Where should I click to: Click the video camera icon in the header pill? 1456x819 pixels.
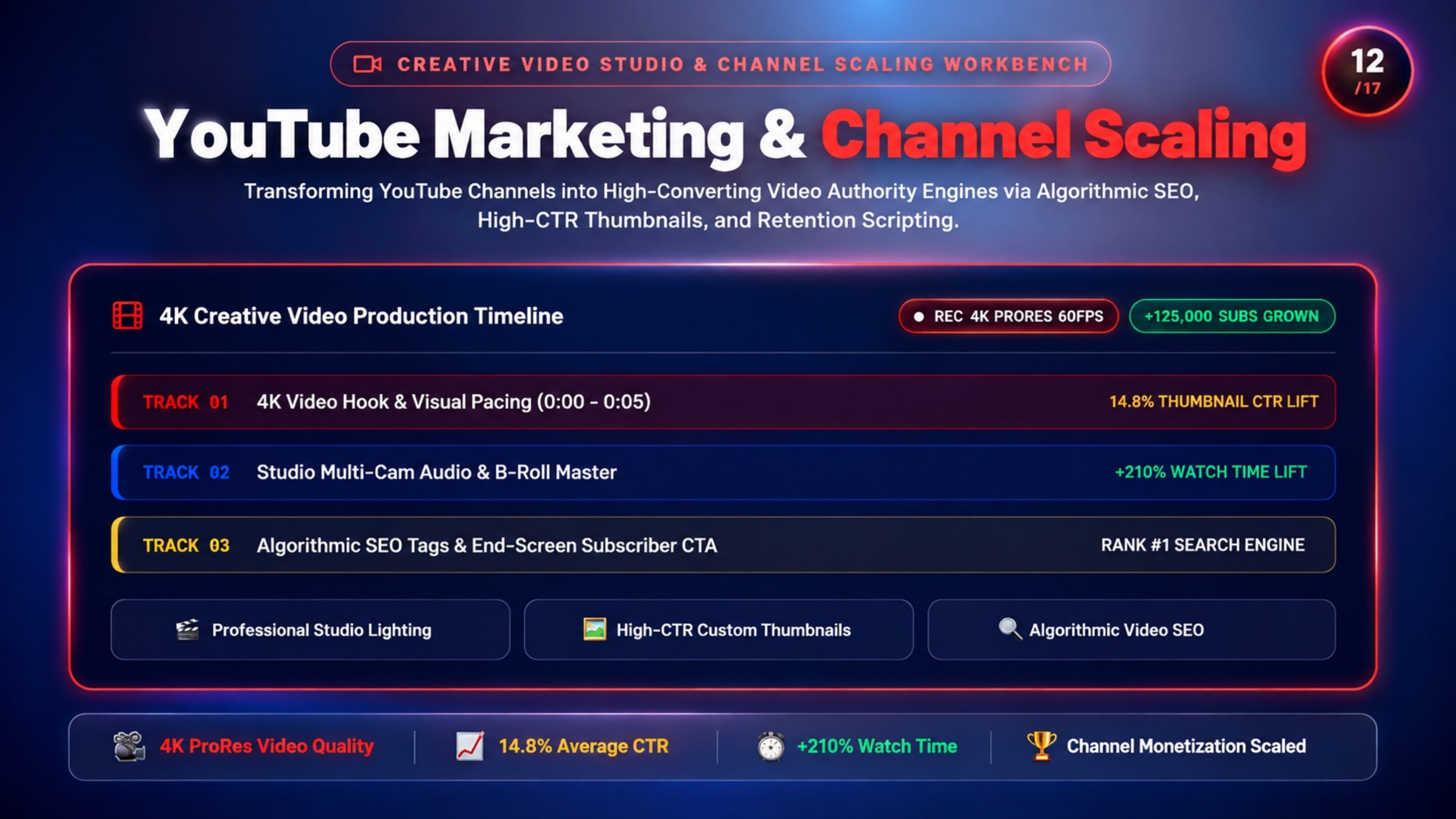pos(368,64)
